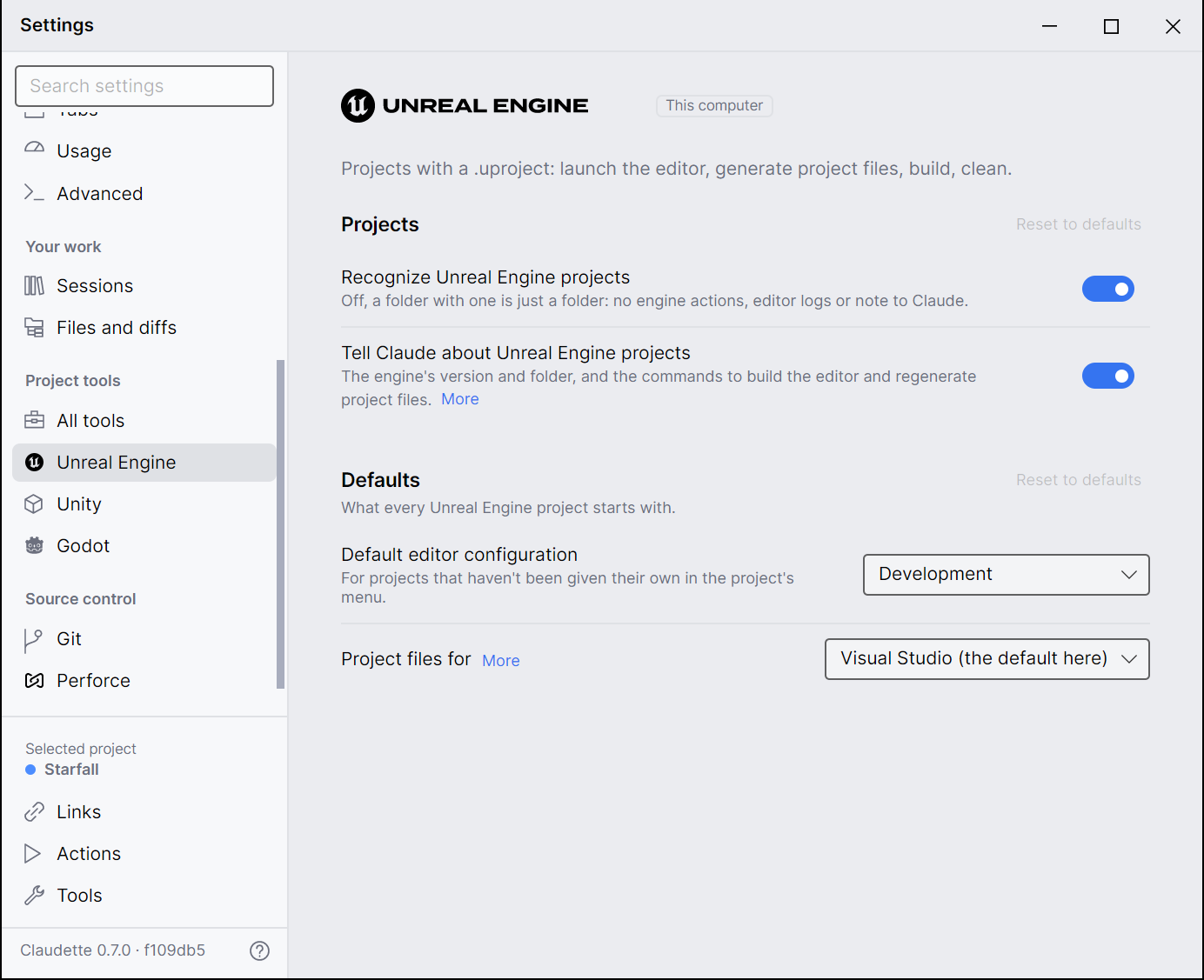Viewport: 1204px width, 980px height.
Task: Focus the Search settings field
Action: (144, 86)
